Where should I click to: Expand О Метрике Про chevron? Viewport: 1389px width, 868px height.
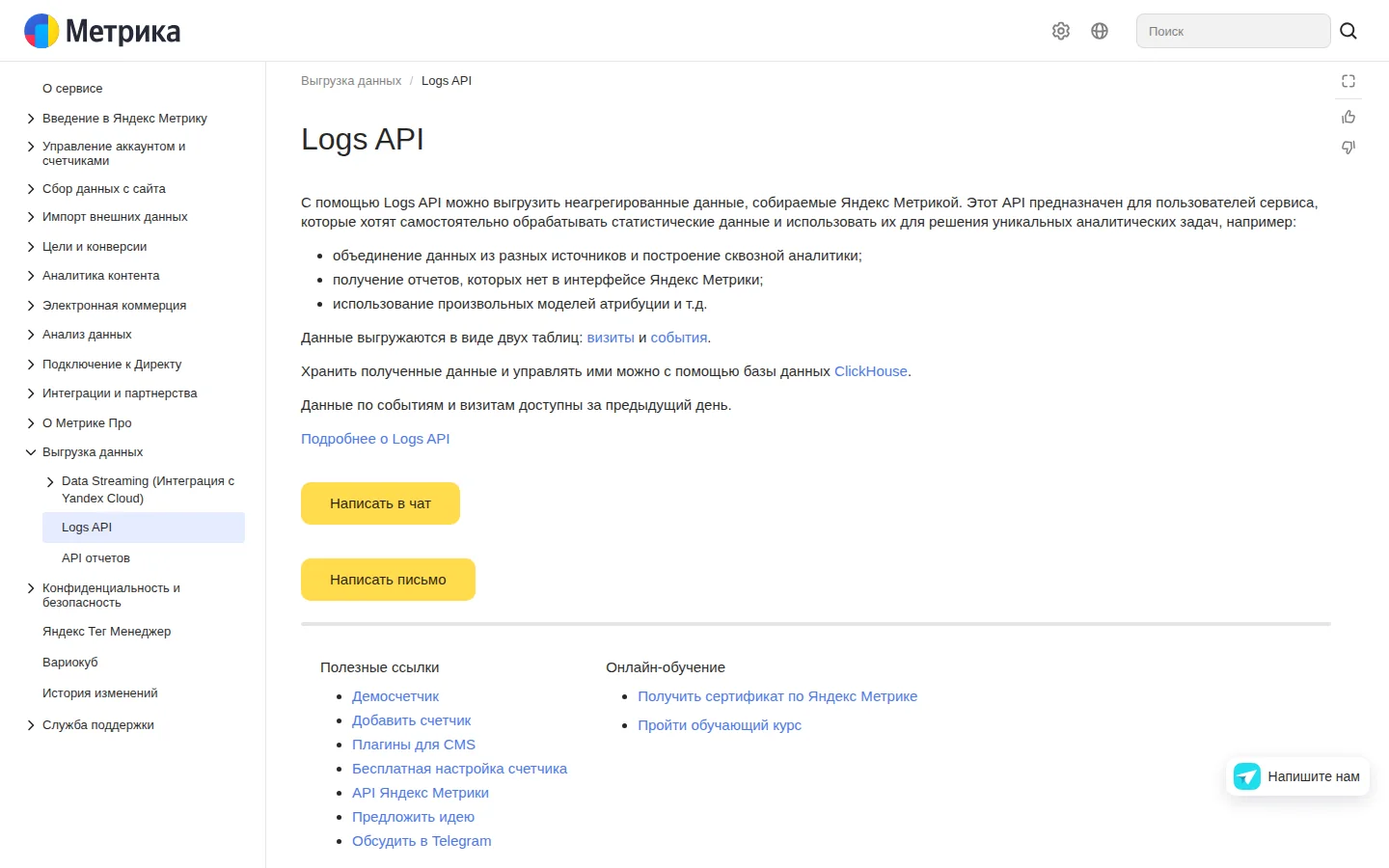[x=31, y=423]
